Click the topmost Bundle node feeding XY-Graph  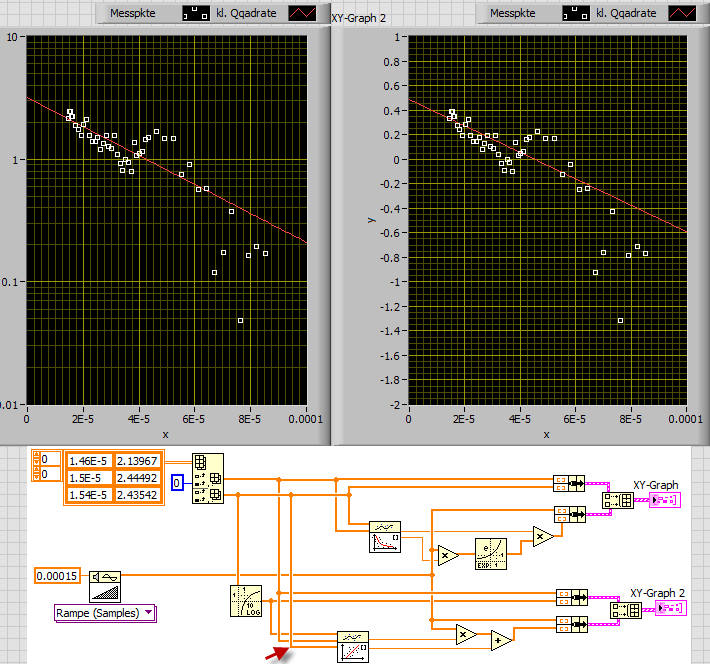[569, 483]
